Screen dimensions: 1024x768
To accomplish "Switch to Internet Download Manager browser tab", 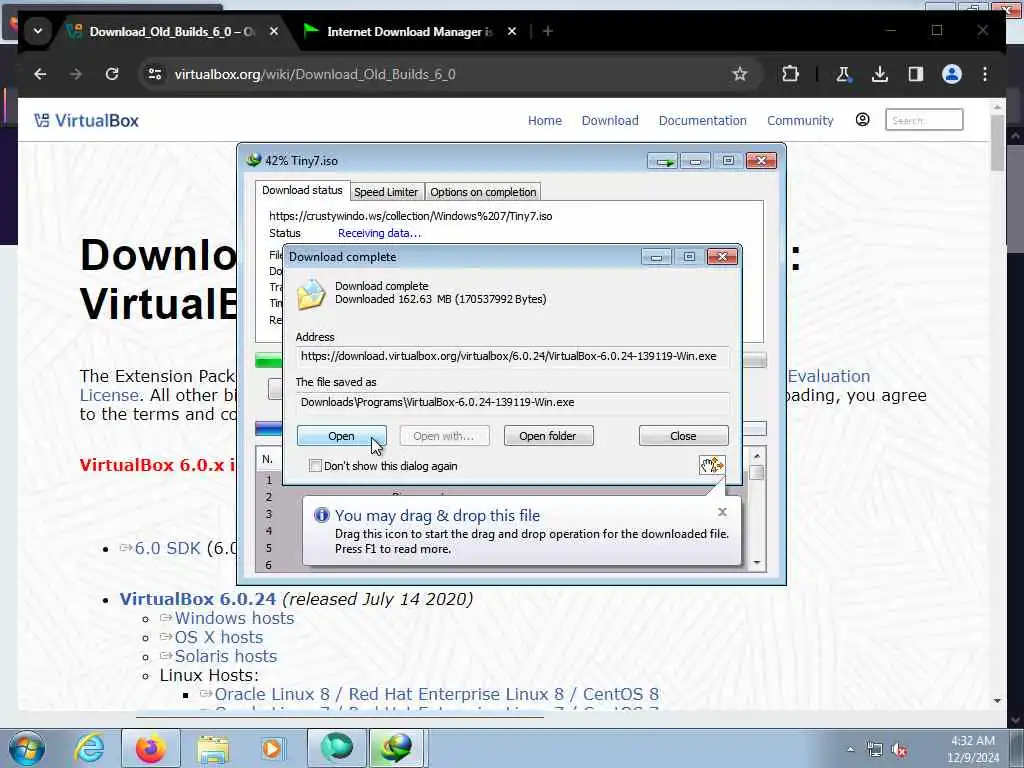I will (x=409, y=31).
